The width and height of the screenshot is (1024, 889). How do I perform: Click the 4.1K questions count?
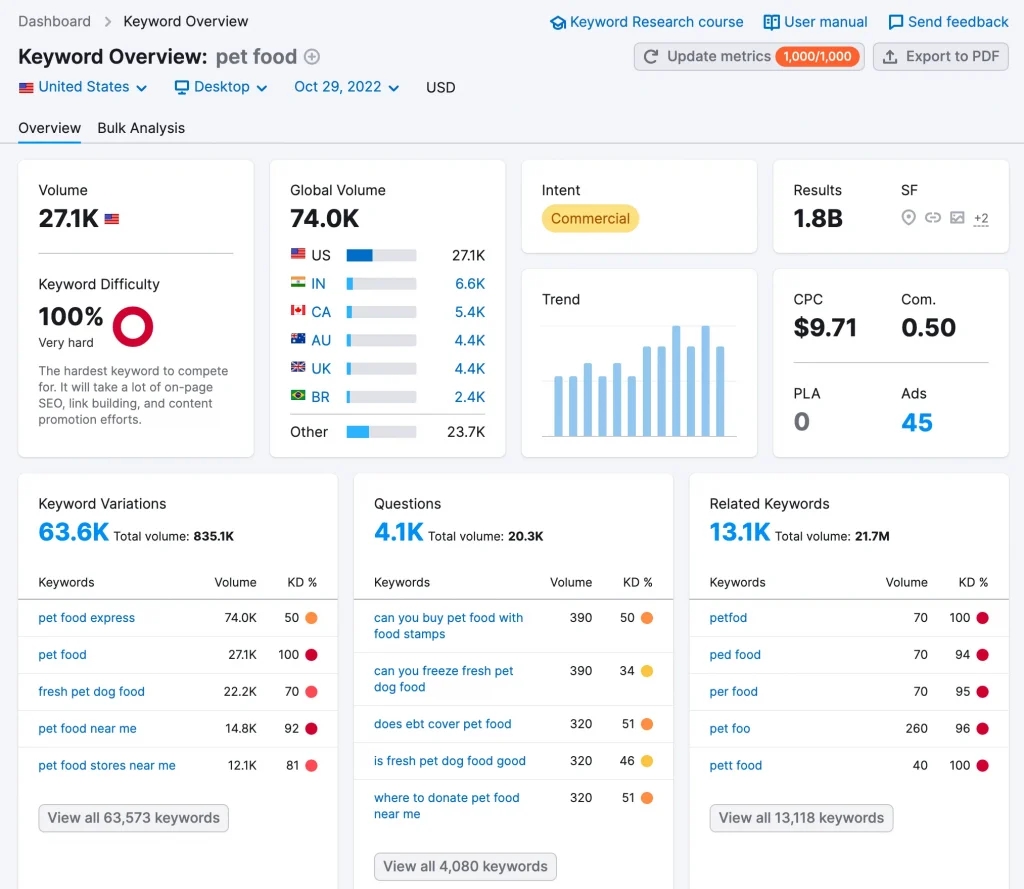(x=399, y=532)
